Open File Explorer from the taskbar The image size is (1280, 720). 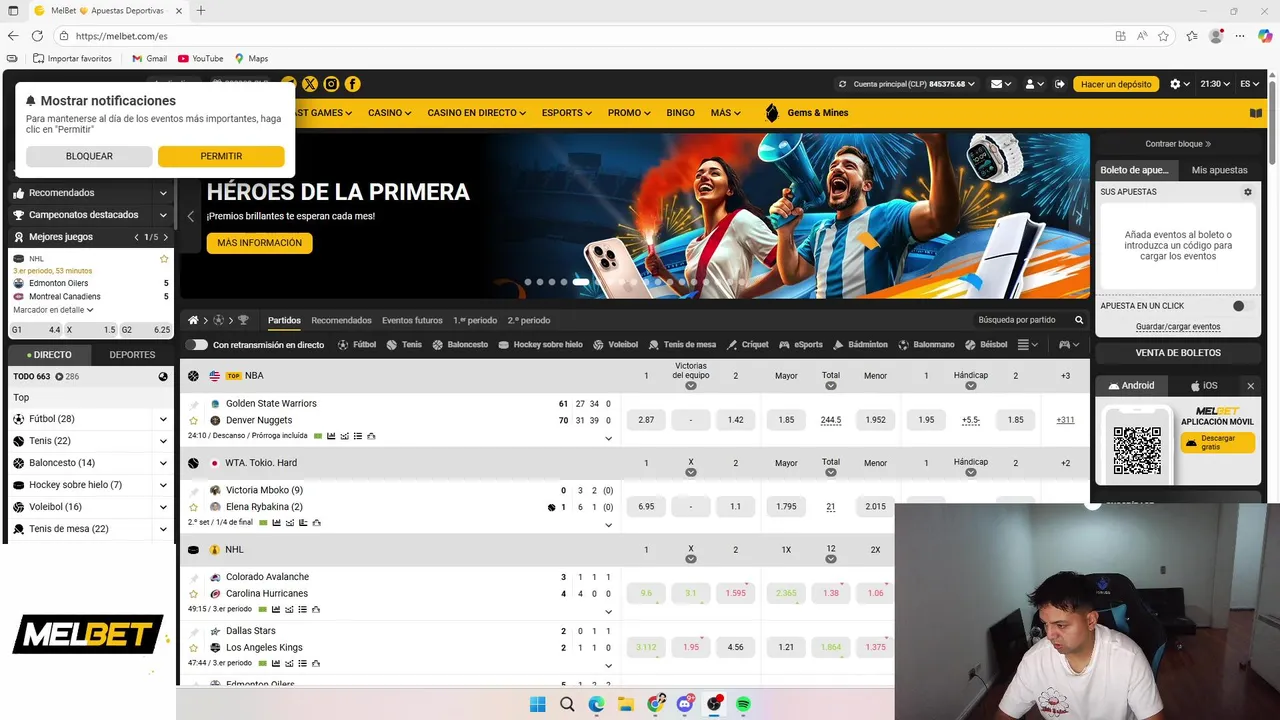tap(626, 704)
